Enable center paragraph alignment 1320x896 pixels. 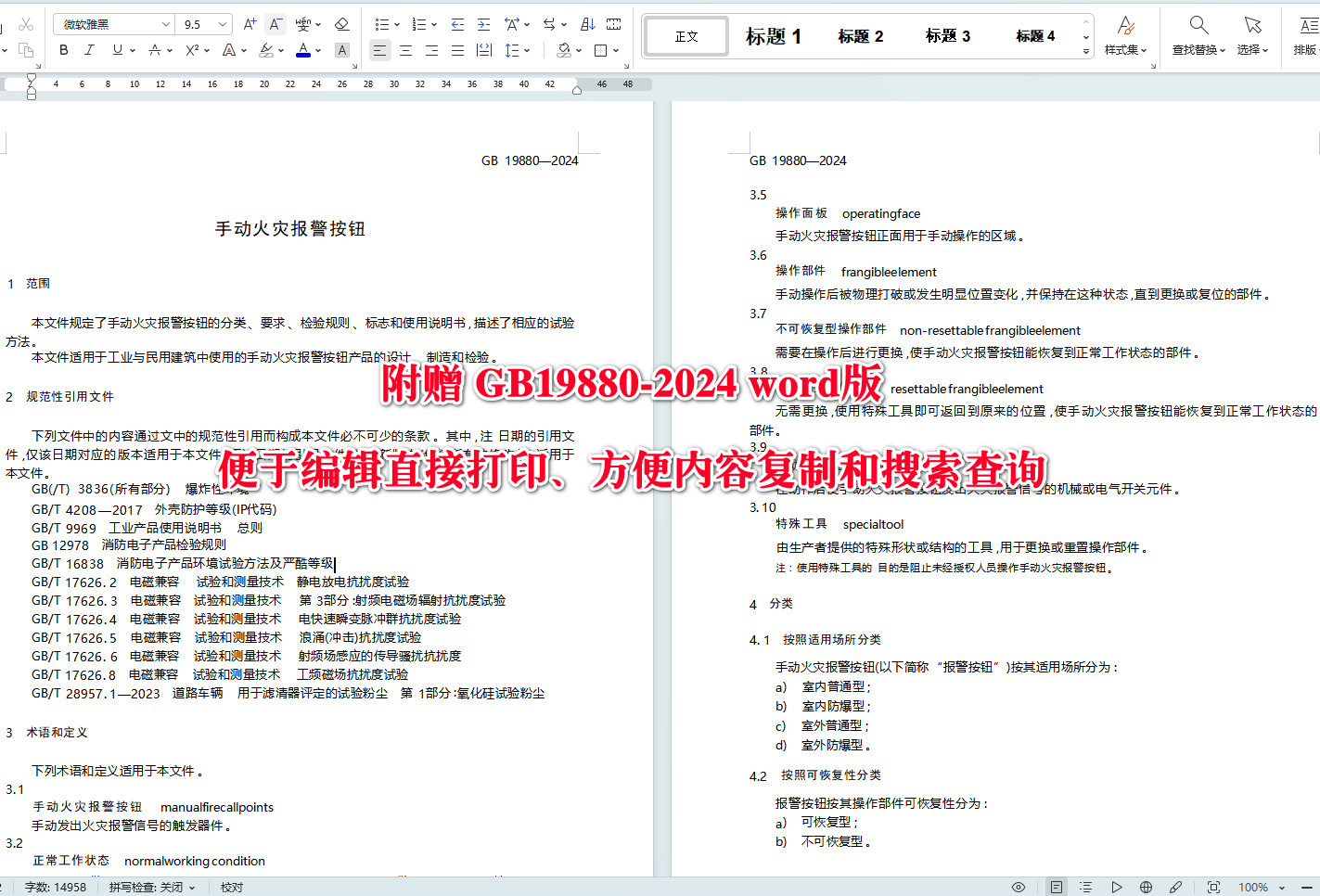point(405,50)
